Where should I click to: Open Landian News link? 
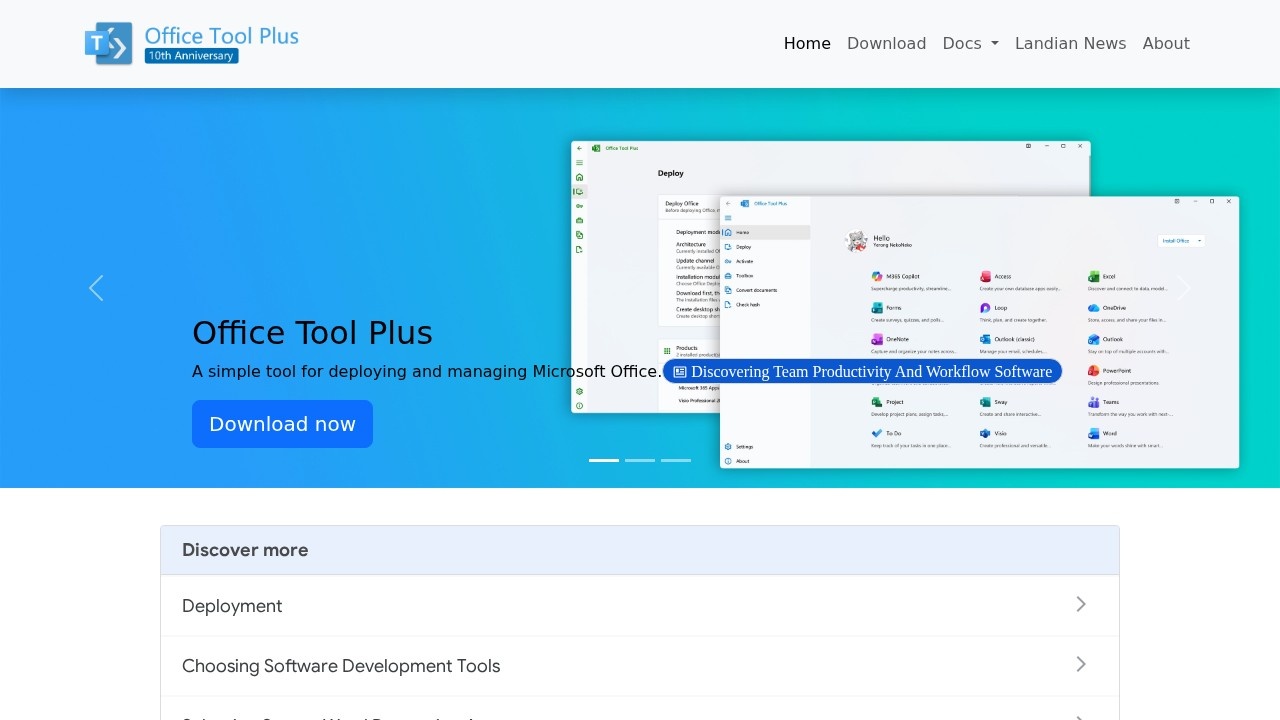pyautogui.click(x=1070, y=44)
